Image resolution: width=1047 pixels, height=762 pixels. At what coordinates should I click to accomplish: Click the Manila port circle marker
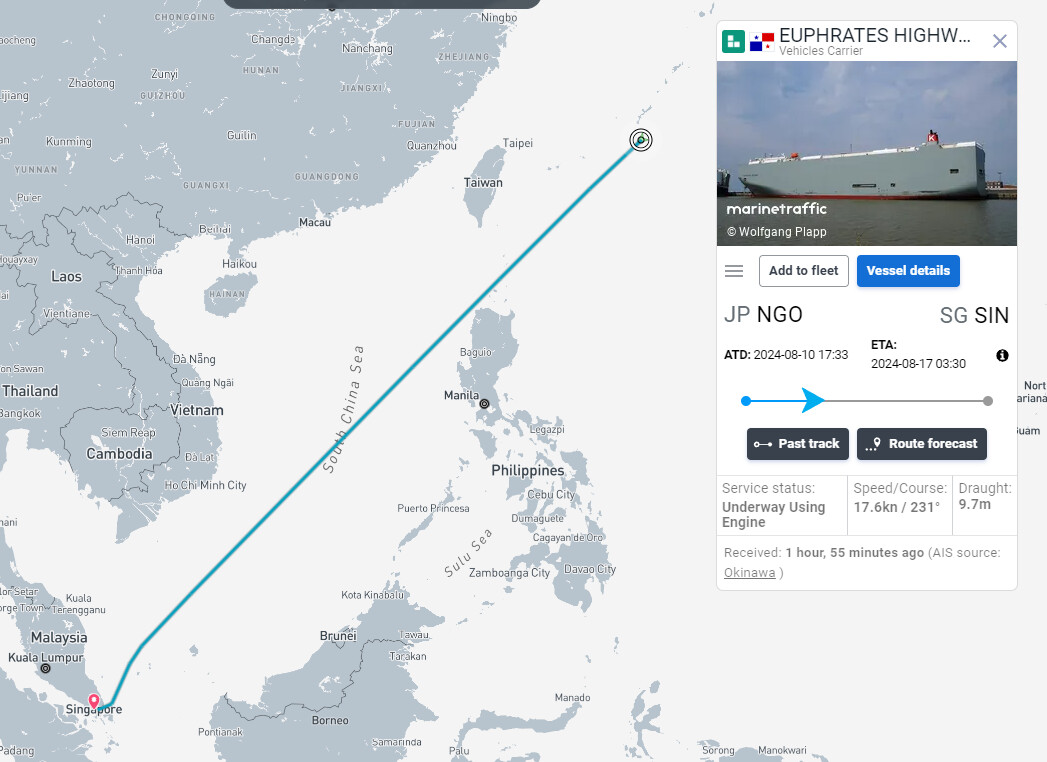pyautogui.click(x=485, y=403)
